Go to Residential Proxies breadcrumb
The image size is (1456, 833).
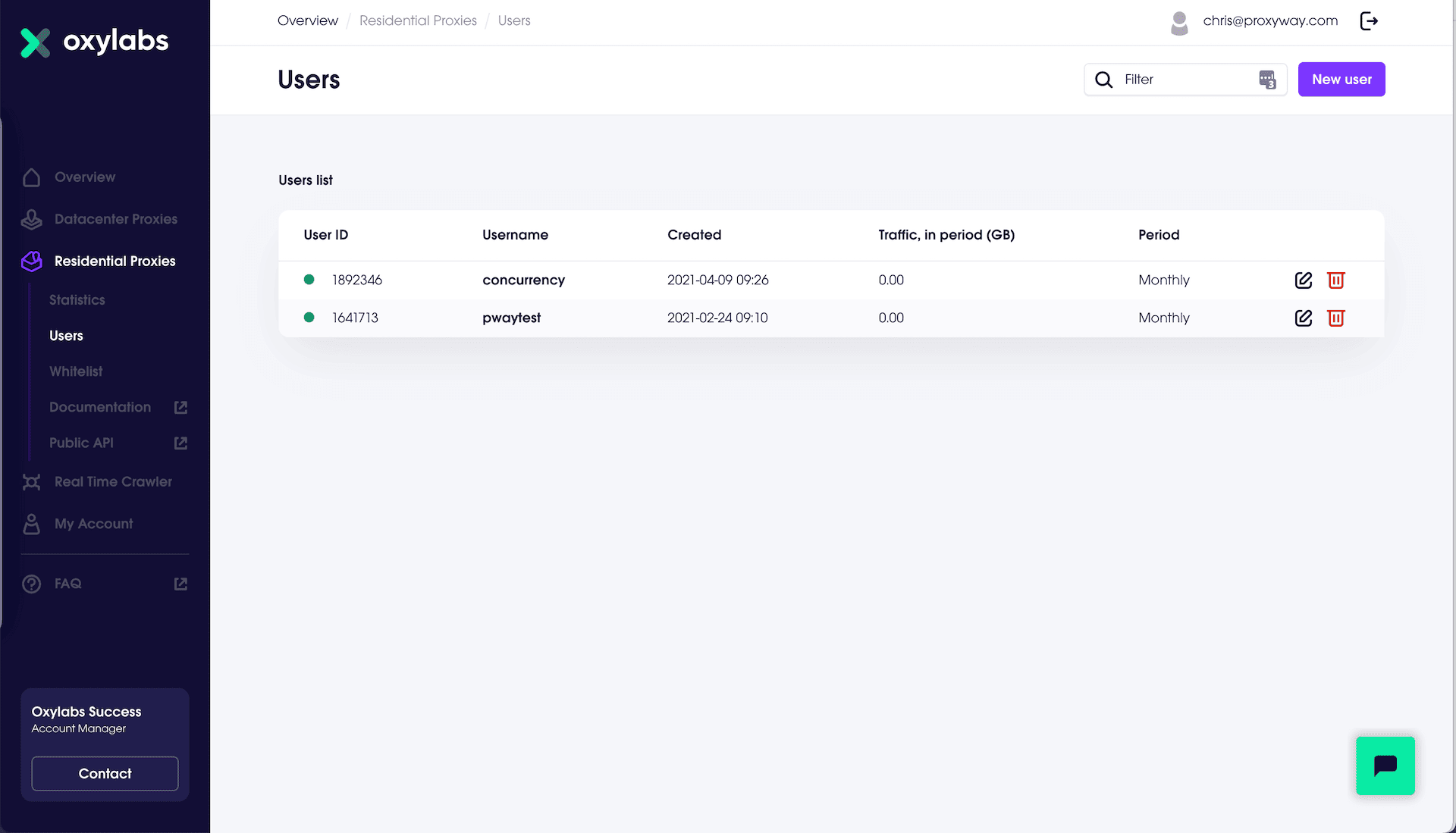[418, 21]
